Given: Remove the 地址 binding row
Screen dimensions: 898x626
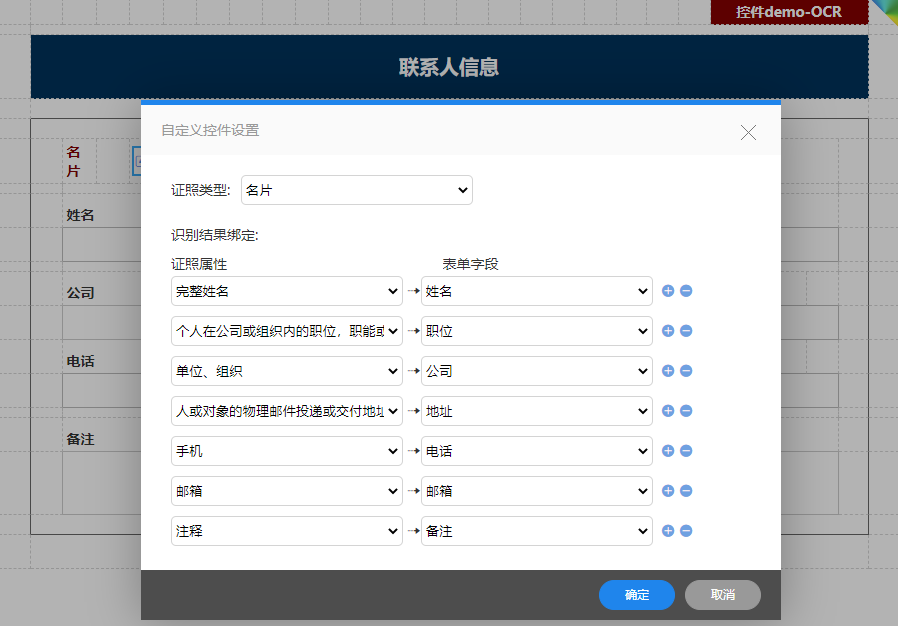Looking at the screenshot, I should click(x=686, y=411).
